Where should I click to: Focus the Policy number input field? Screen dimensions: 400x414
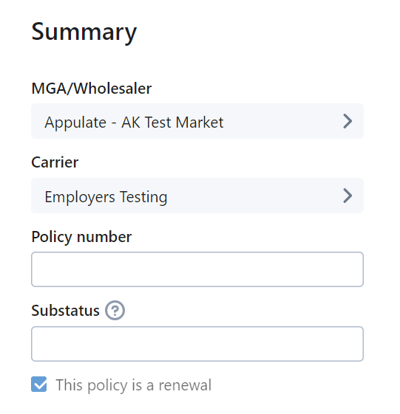click(x=197, y=269)
